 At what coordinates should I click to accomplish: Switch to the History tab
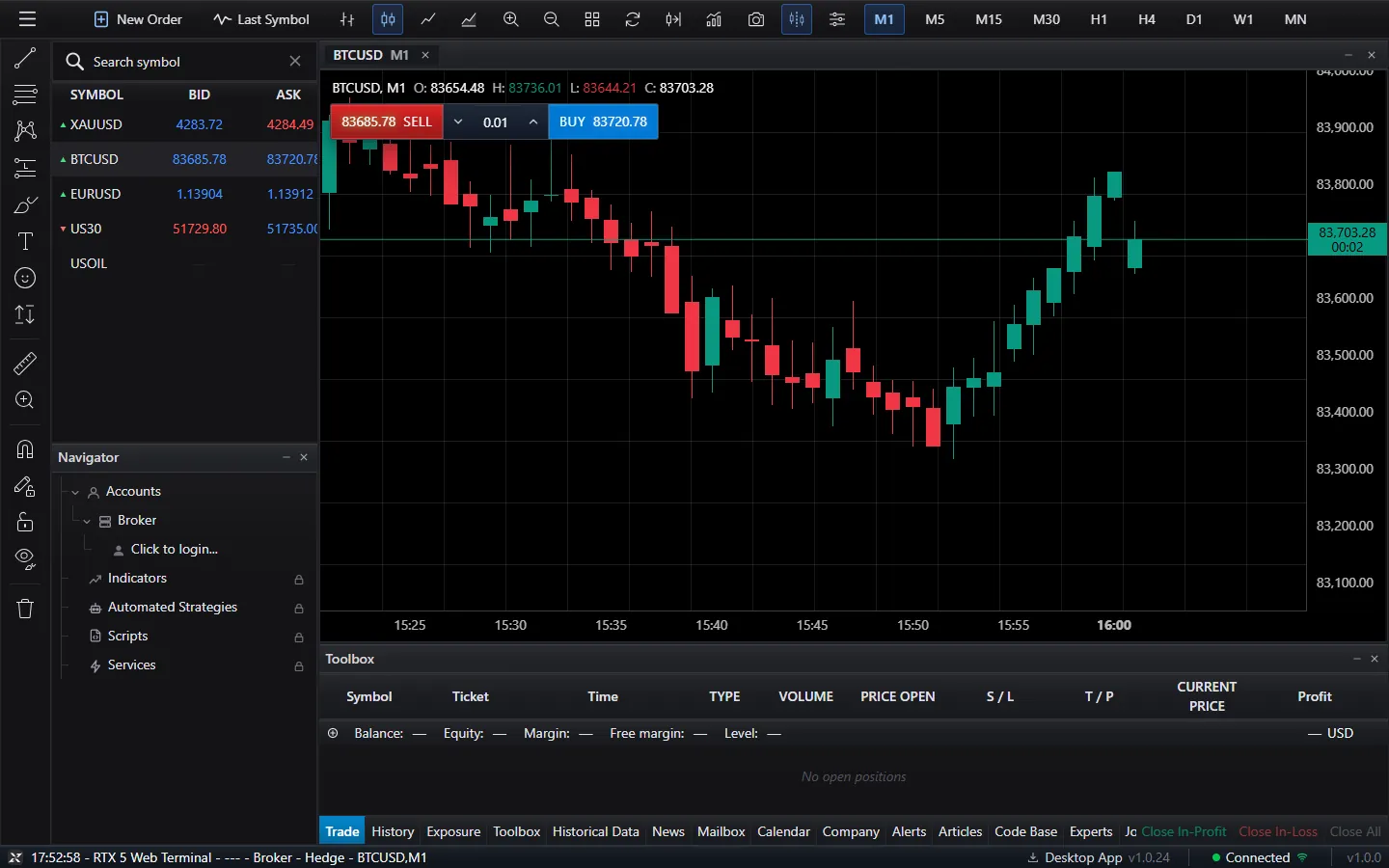pos(393,831)
